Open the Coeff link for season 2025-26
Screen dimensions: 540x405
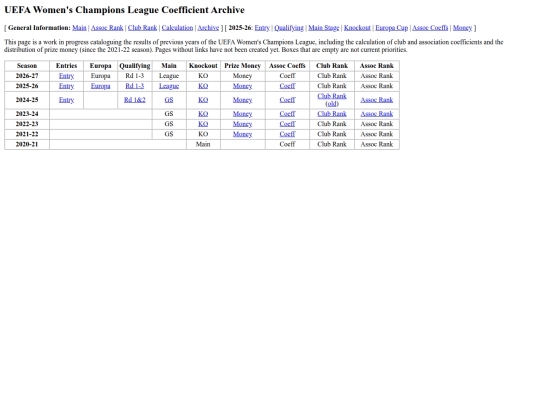click(287, 86)
